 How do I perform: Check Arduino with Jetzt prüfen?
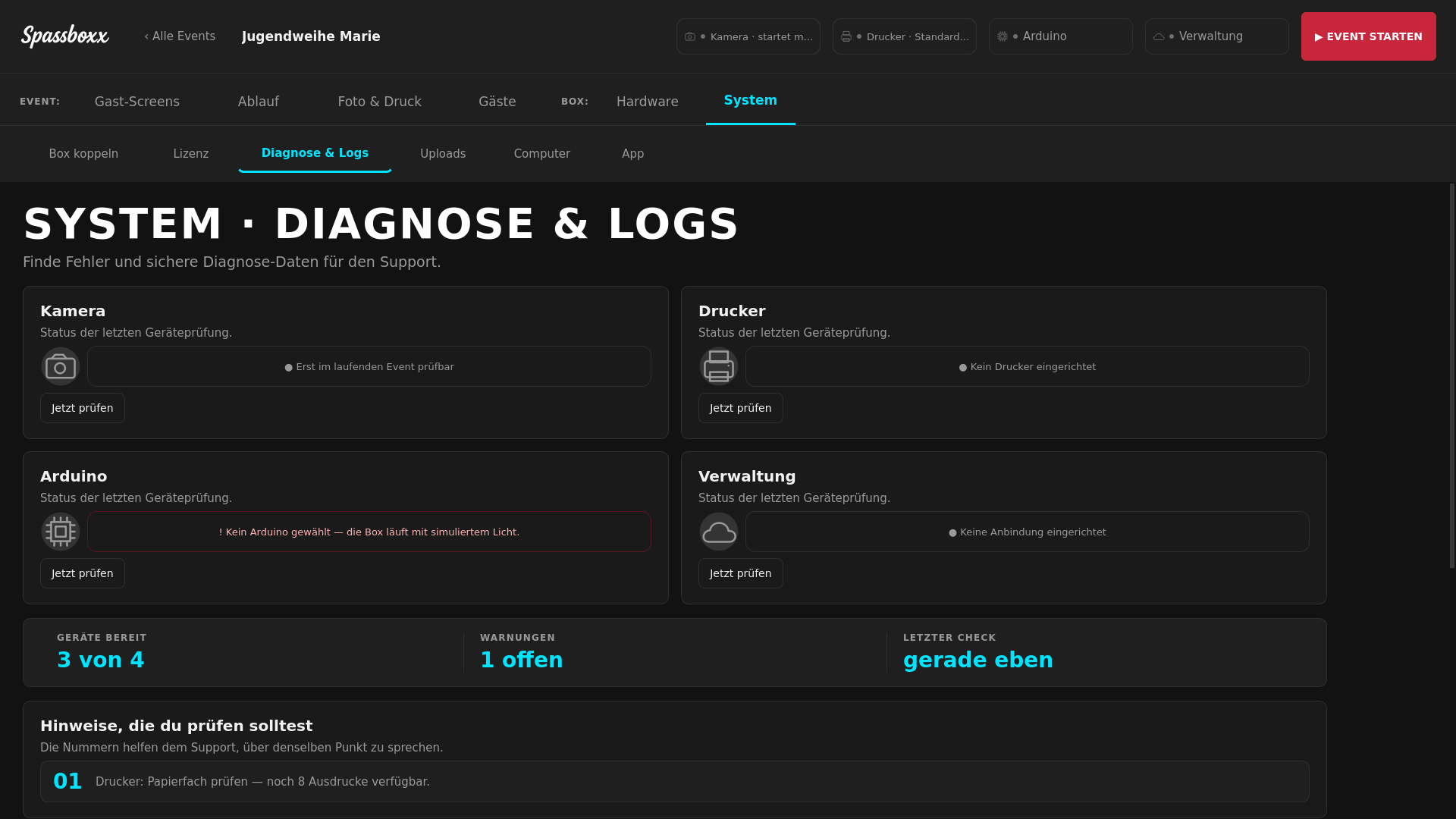click(x=83, y=573)
